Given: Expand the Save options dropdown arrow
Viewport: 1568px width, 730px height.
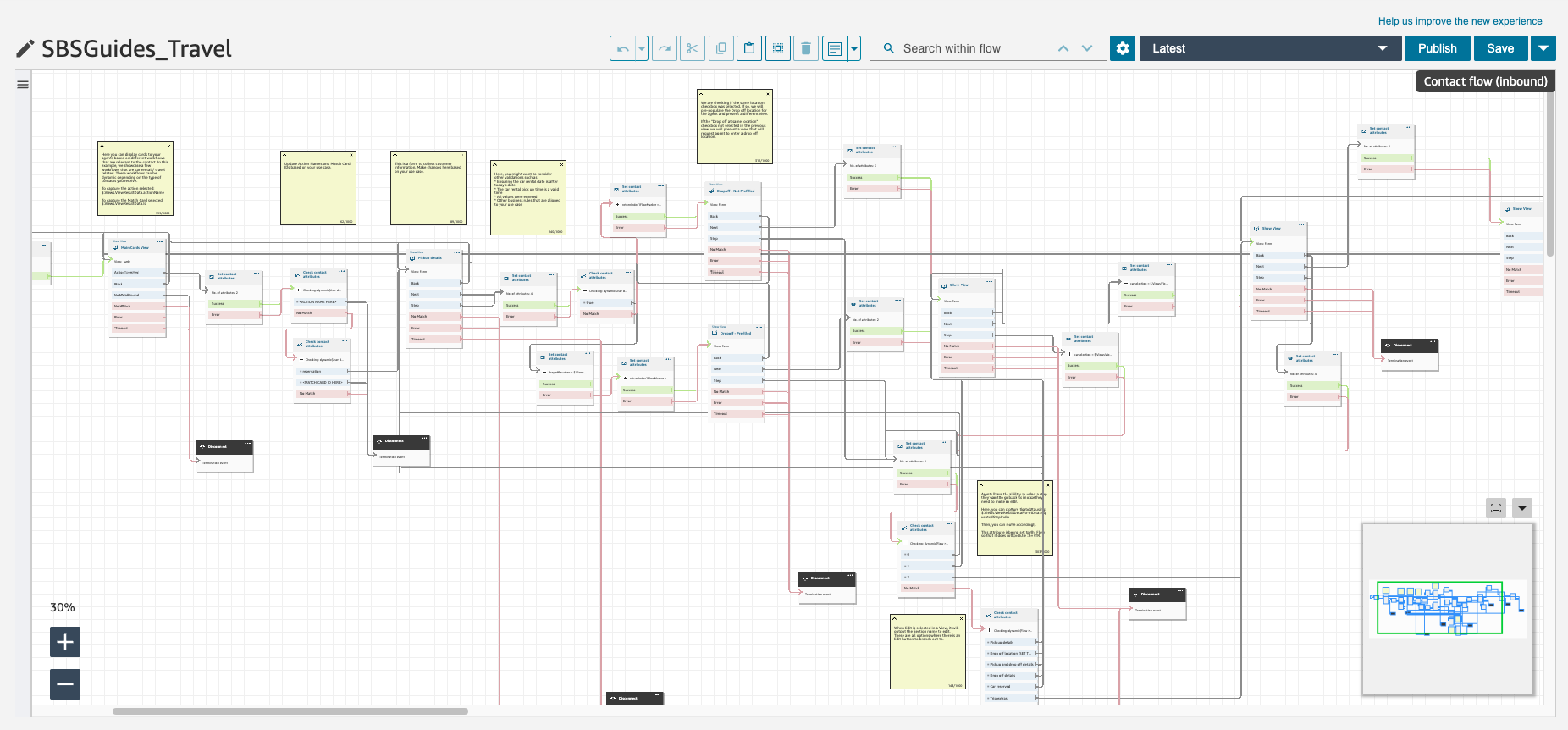Looking at the screenshot, I should pyautogui.click(x=1543, y=48).
